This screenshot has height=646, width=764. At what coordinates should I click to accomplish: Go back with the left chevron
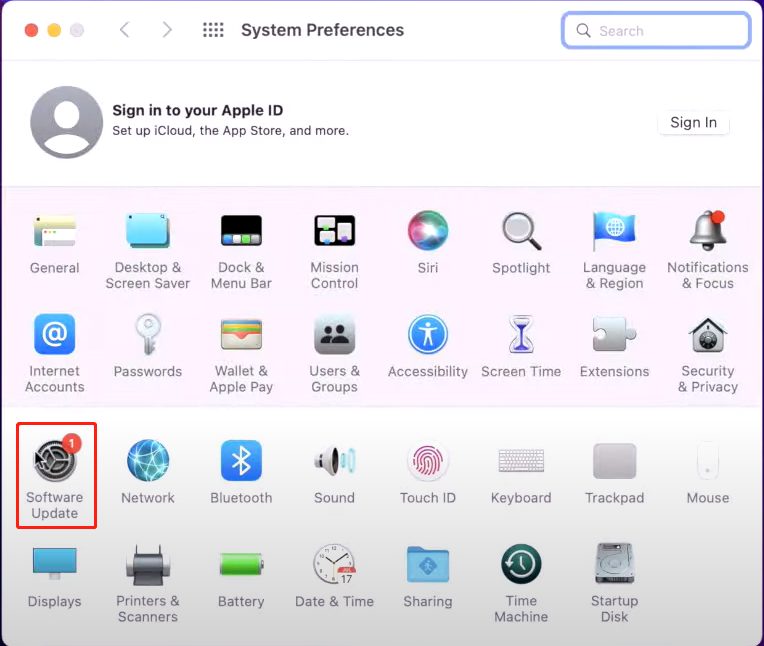[125, 30]
